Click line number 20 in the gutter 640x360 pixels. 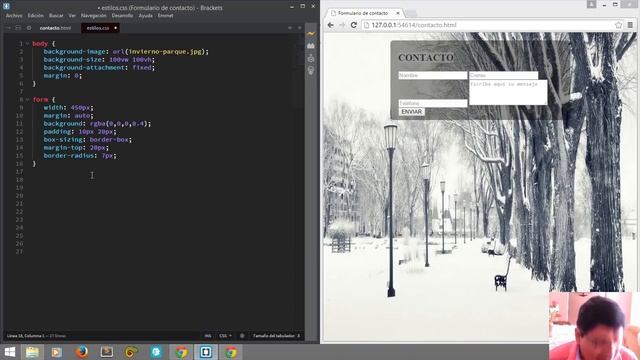(x=19, y=196)
